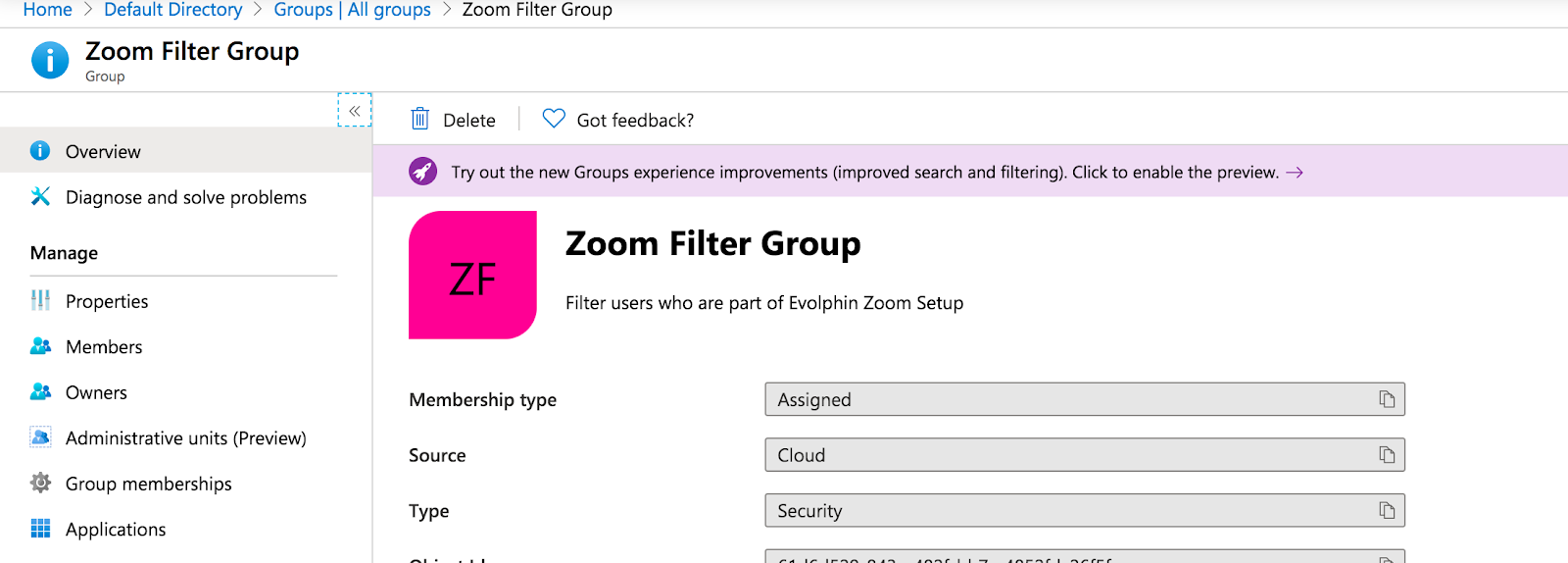The width and height of the screenshot is (1568, 563).
Task: Go to Applications in sidebar
Action: tap(116, 530)
